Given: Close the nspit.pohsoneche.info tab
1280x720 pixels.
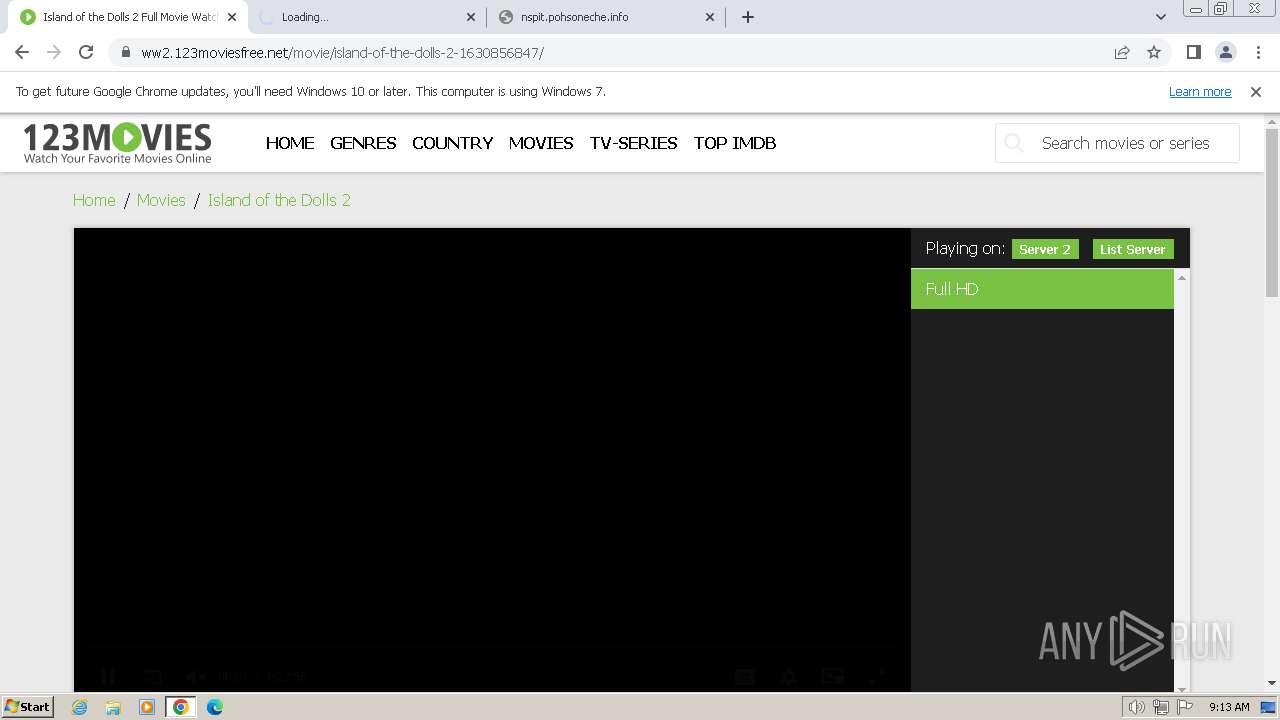Looking at the screenshot, I should [710, 17].
